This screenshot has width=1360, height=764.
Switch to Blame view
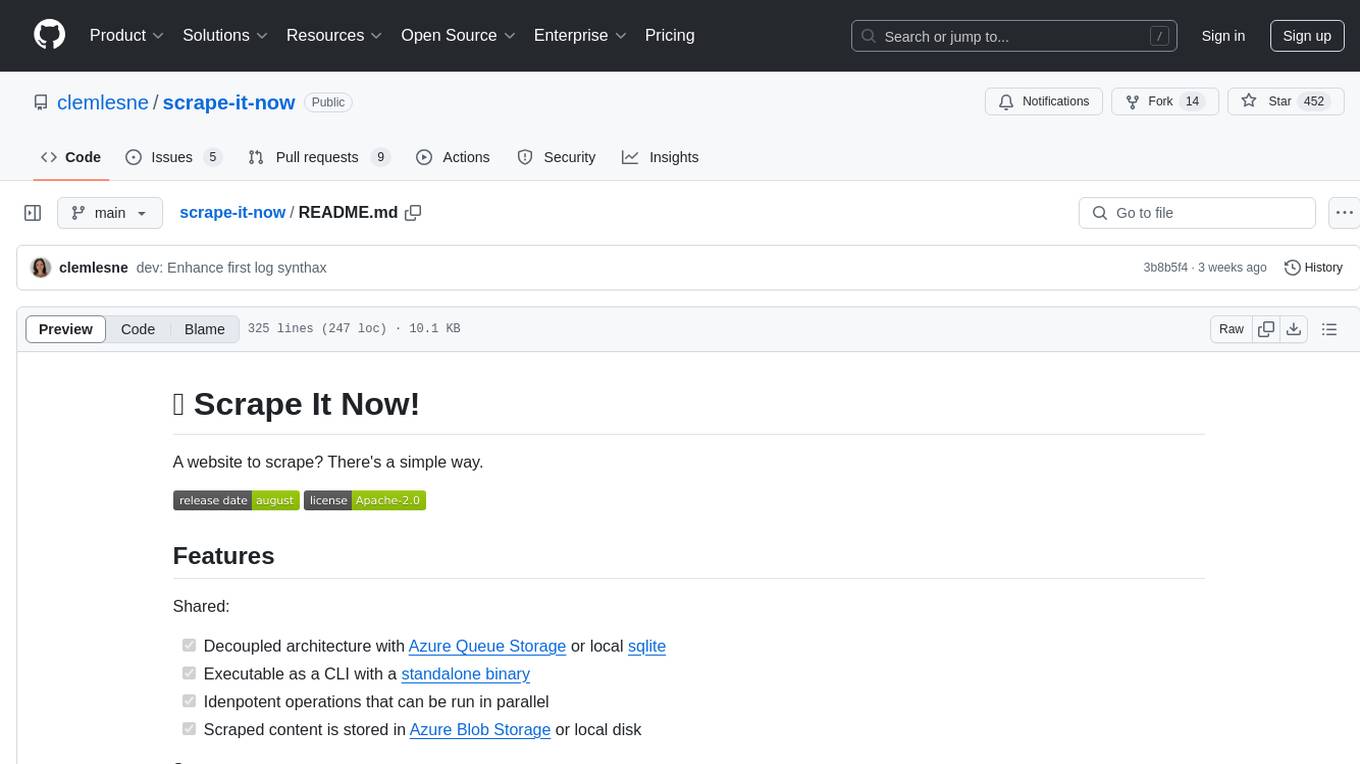click(205, 329)
